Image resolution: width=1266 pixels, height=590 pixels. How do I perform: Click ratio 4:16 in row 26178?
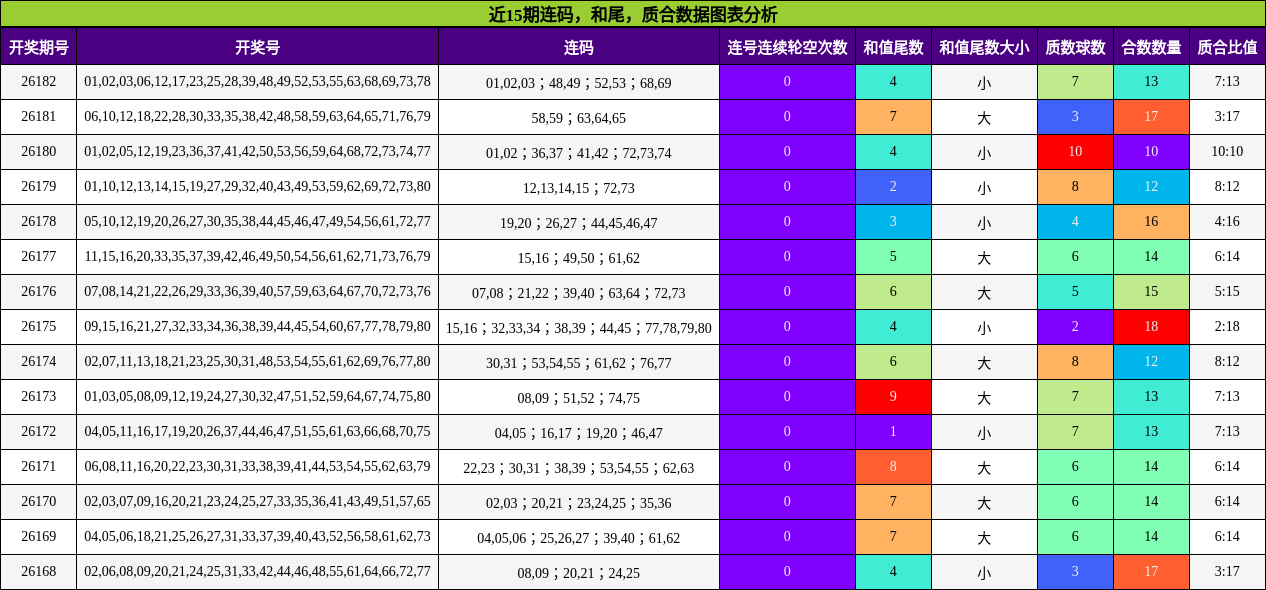(x=1227, y=222)
